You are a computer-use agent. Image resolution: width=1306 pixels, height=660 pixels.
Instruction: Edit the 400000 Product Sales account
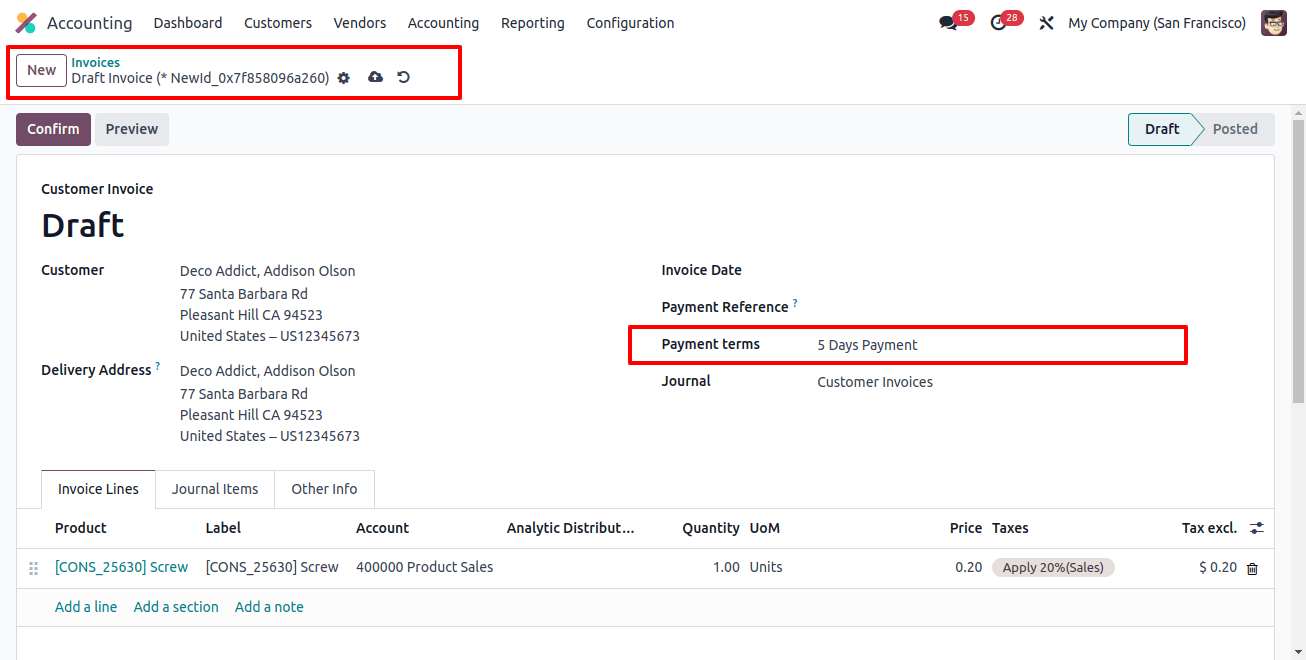coord(424,567)
